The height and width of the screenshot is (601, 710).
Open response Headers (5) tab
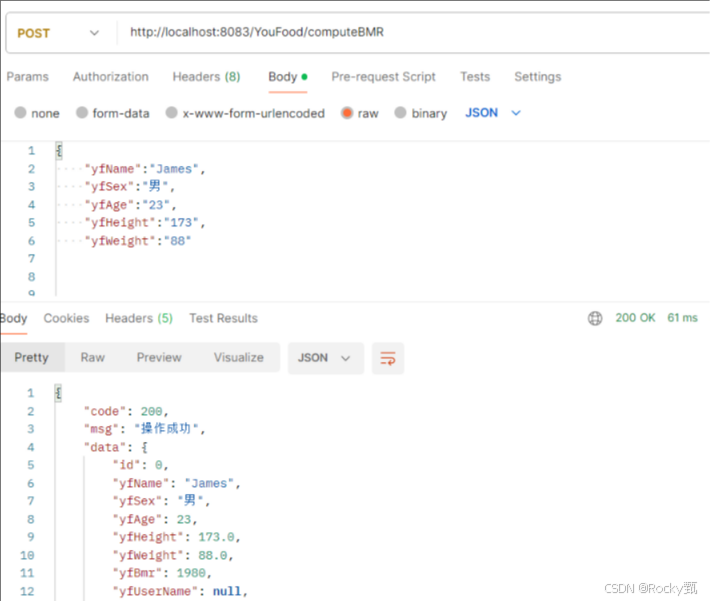139,318
